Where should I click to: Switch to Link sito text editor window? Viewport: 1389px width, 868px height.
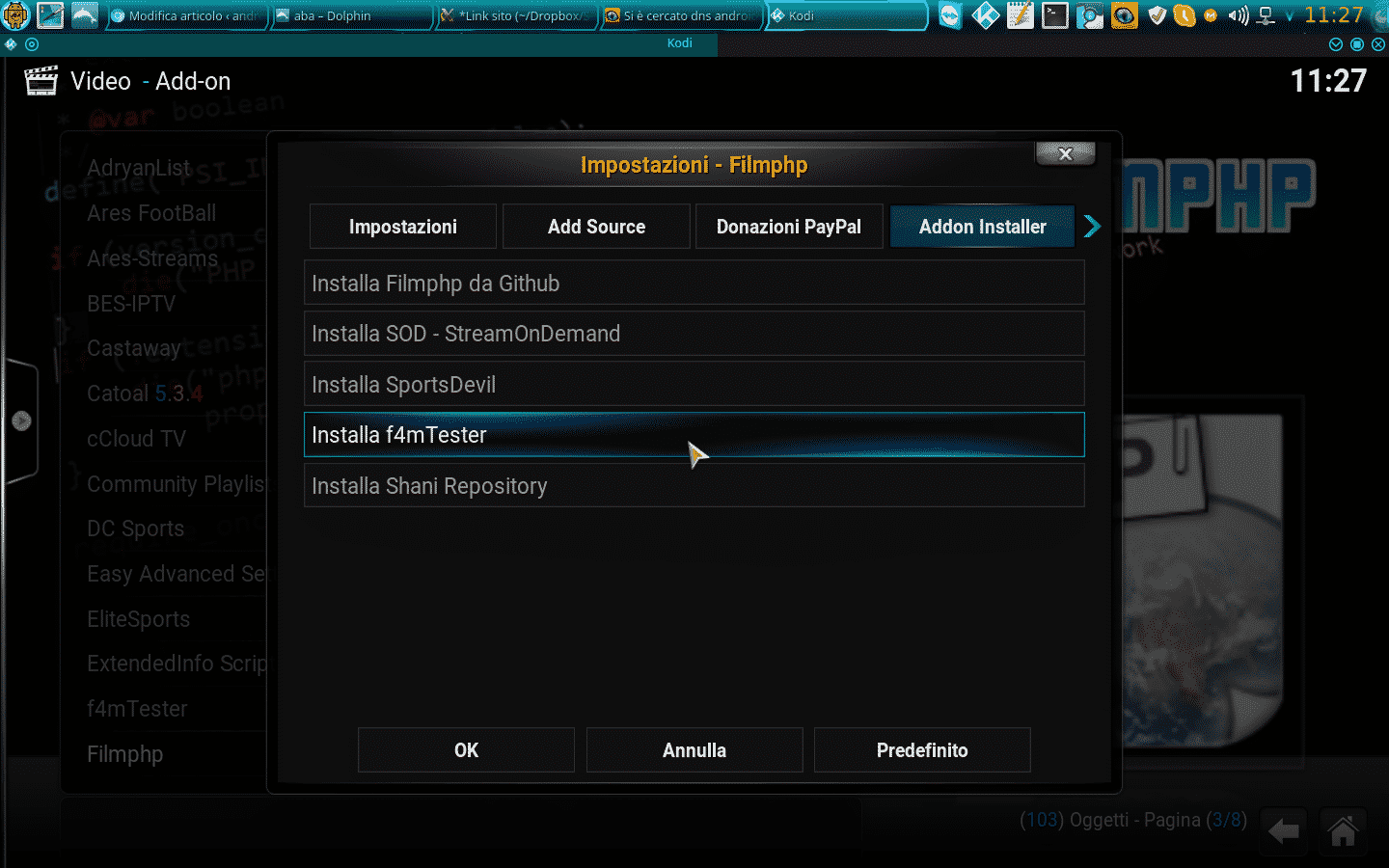tap(515, 15)
